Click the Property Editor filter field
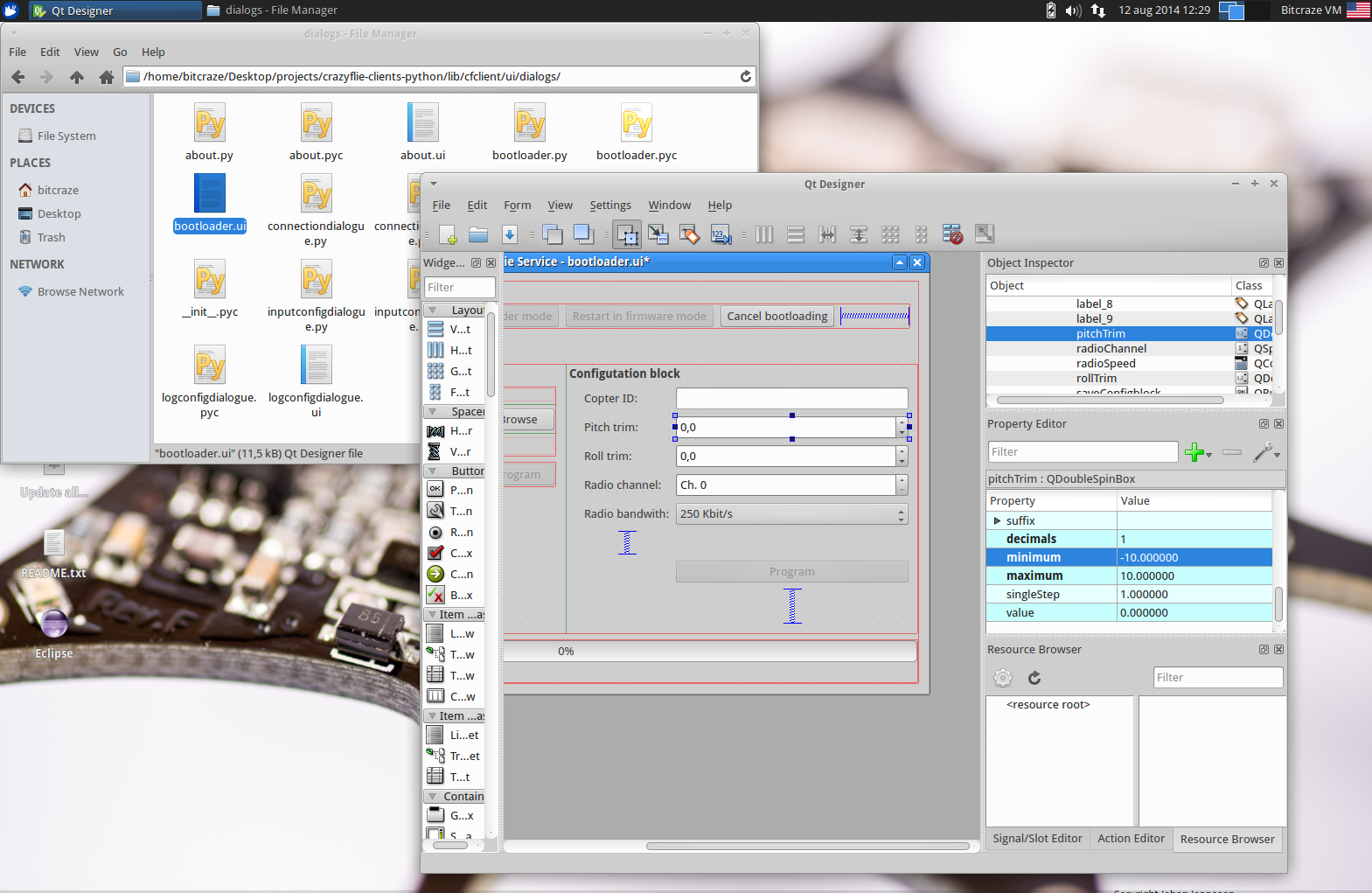The image size is (1372, 893). pos(1082,452)
